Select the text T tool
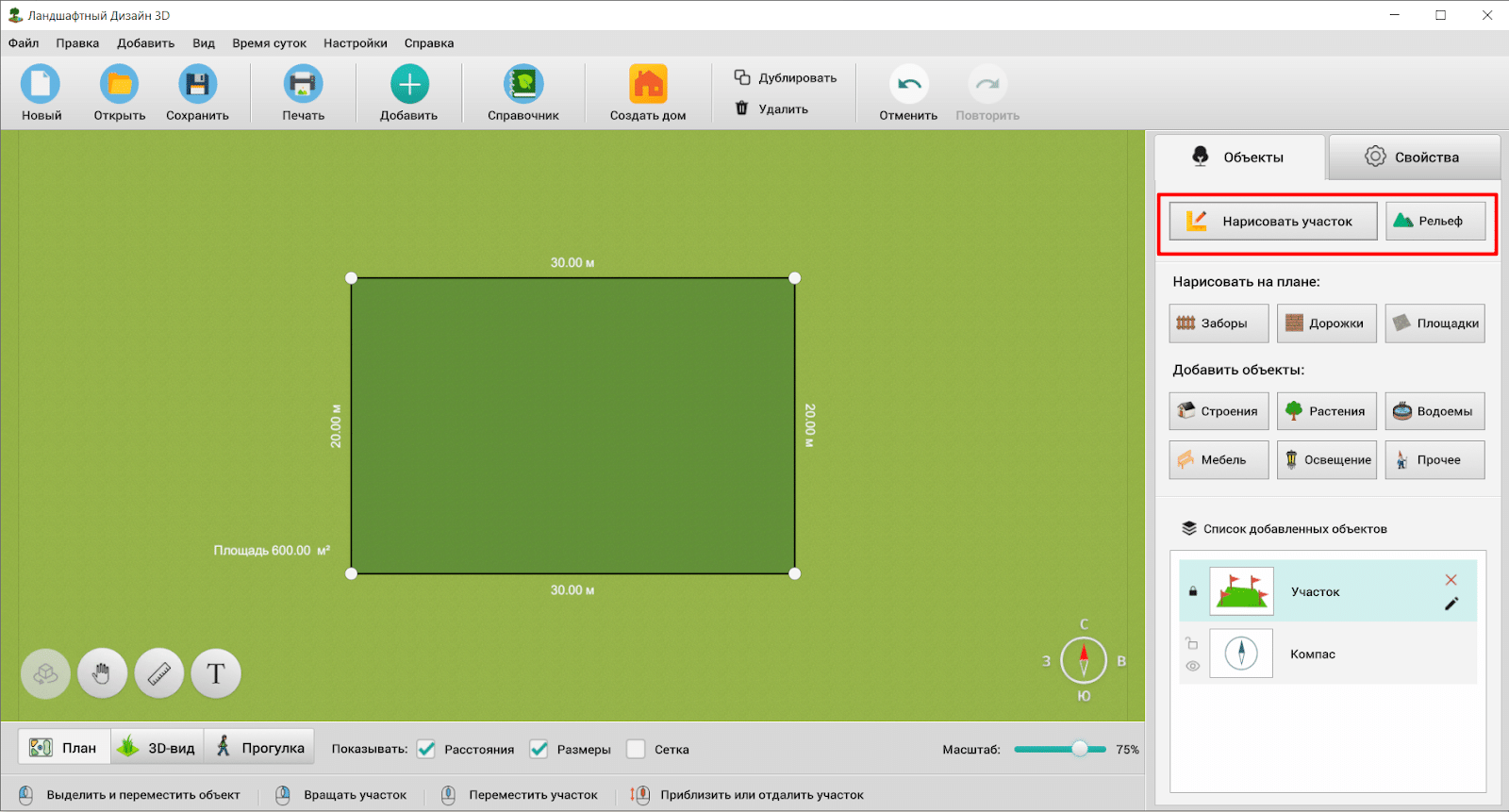Viewport: 1509px width, 812px height. point(216,673)
